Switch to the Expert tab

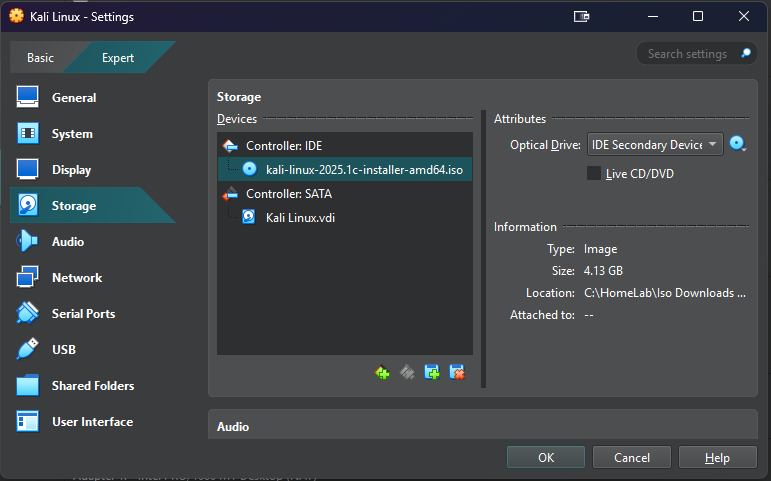[118, 58]
